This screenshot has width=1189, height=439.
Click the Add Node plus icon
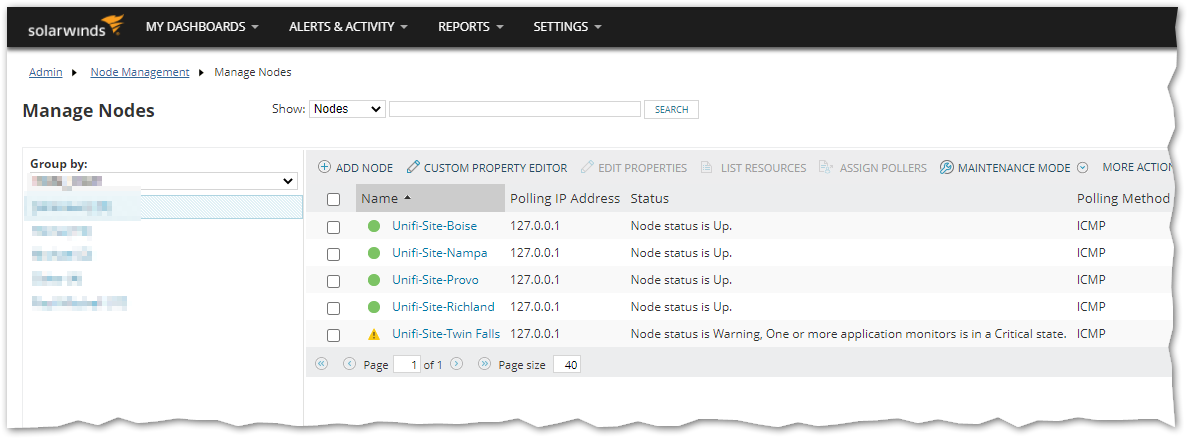[x=324, y=168]
